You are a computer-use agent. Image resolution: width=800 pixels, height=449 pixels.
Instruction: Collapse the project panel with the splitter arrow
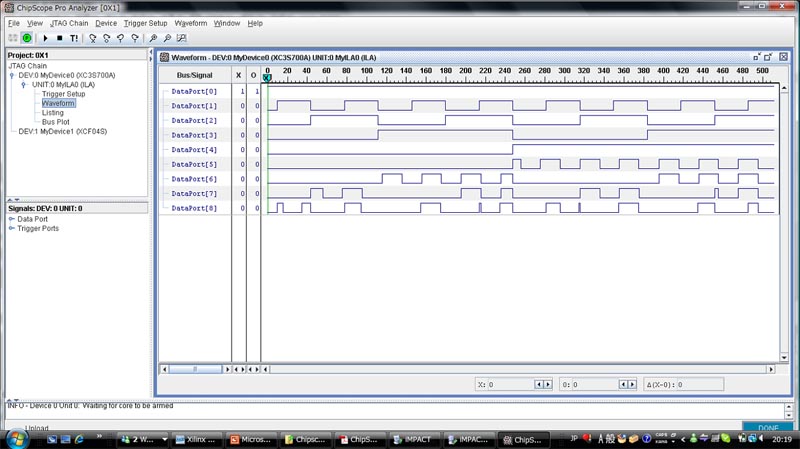[x=151, y=52]
